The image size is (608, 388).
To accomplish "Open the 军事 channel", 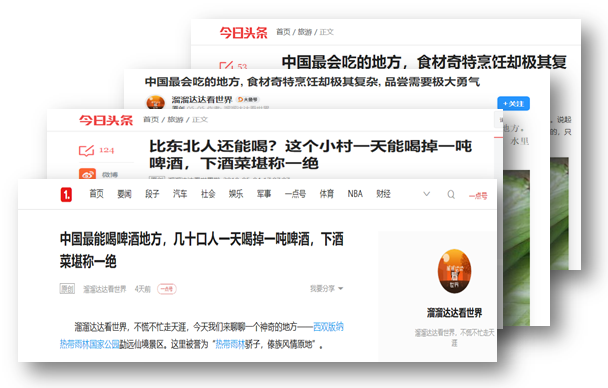I will tap(264, 194).
